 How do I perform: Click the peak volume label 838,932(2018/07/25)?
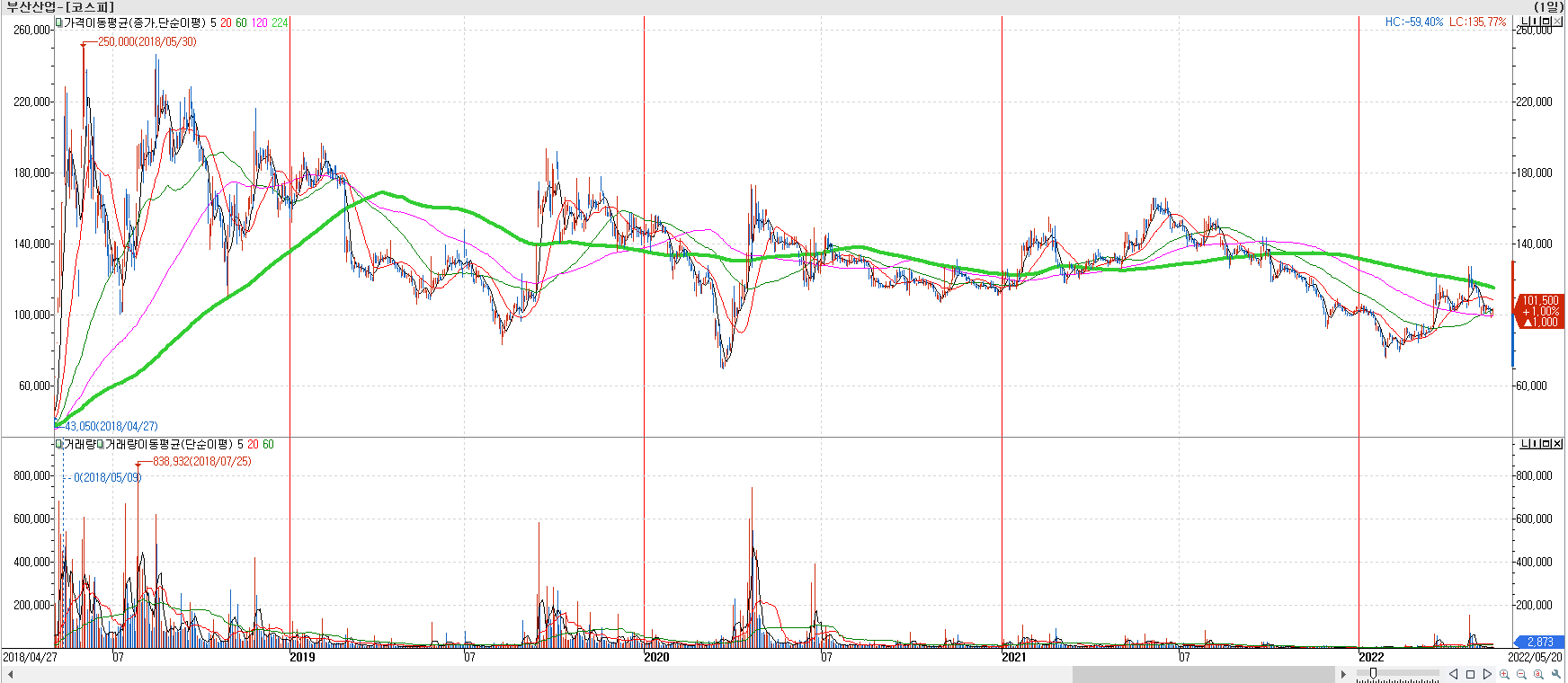pos(202,461)
